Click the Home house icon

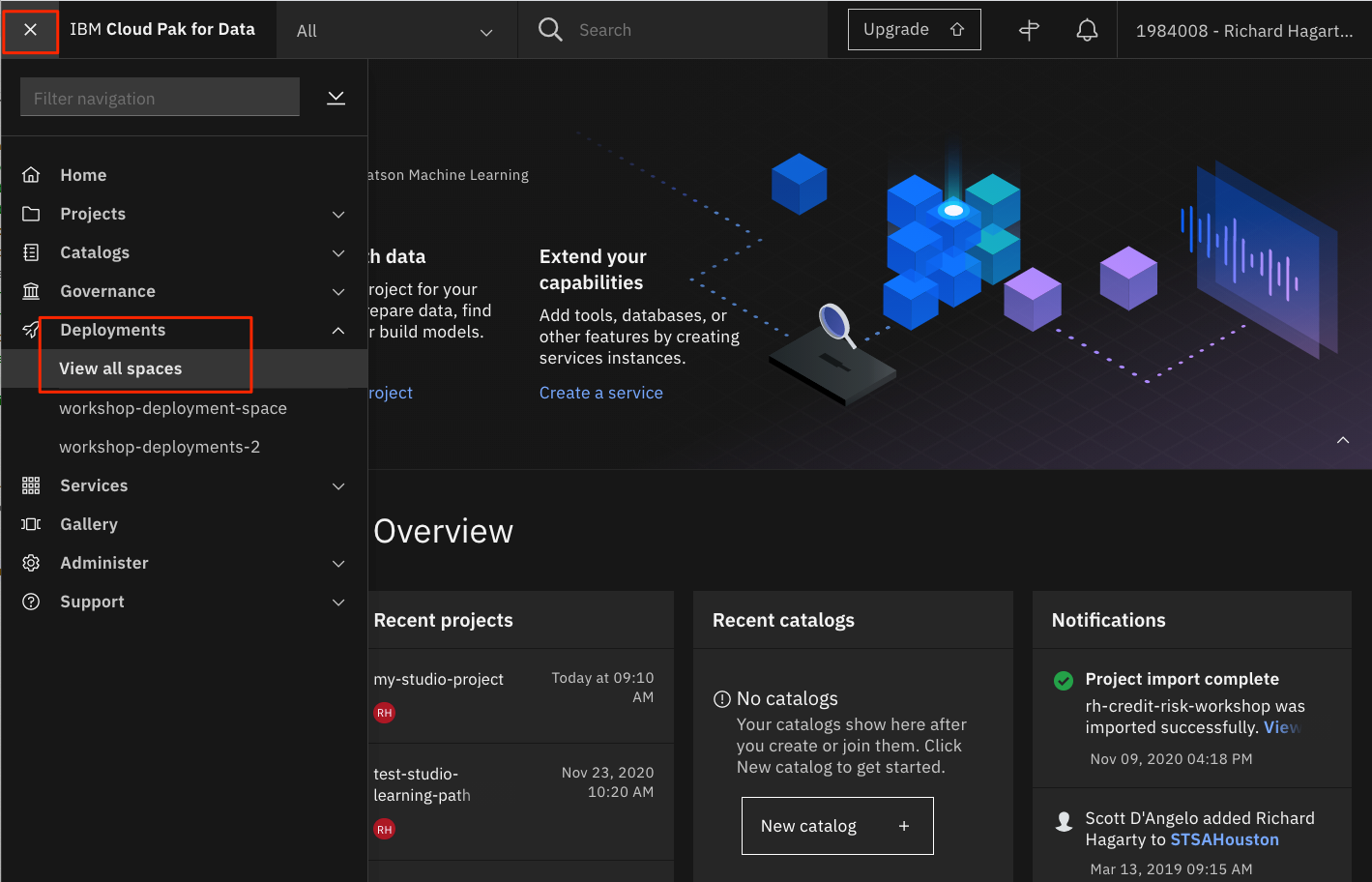31,175
